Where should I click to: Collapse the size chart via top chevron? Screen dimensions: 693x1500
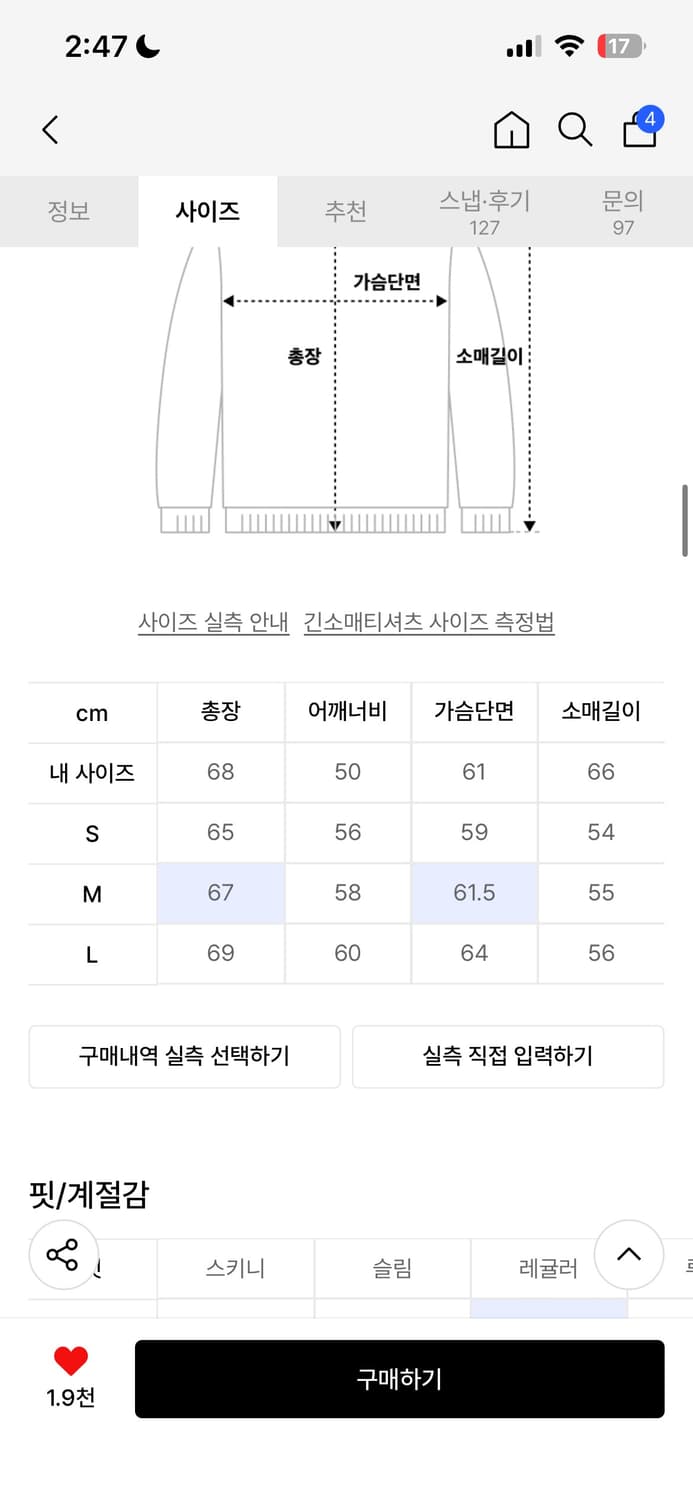point(629,1256)
